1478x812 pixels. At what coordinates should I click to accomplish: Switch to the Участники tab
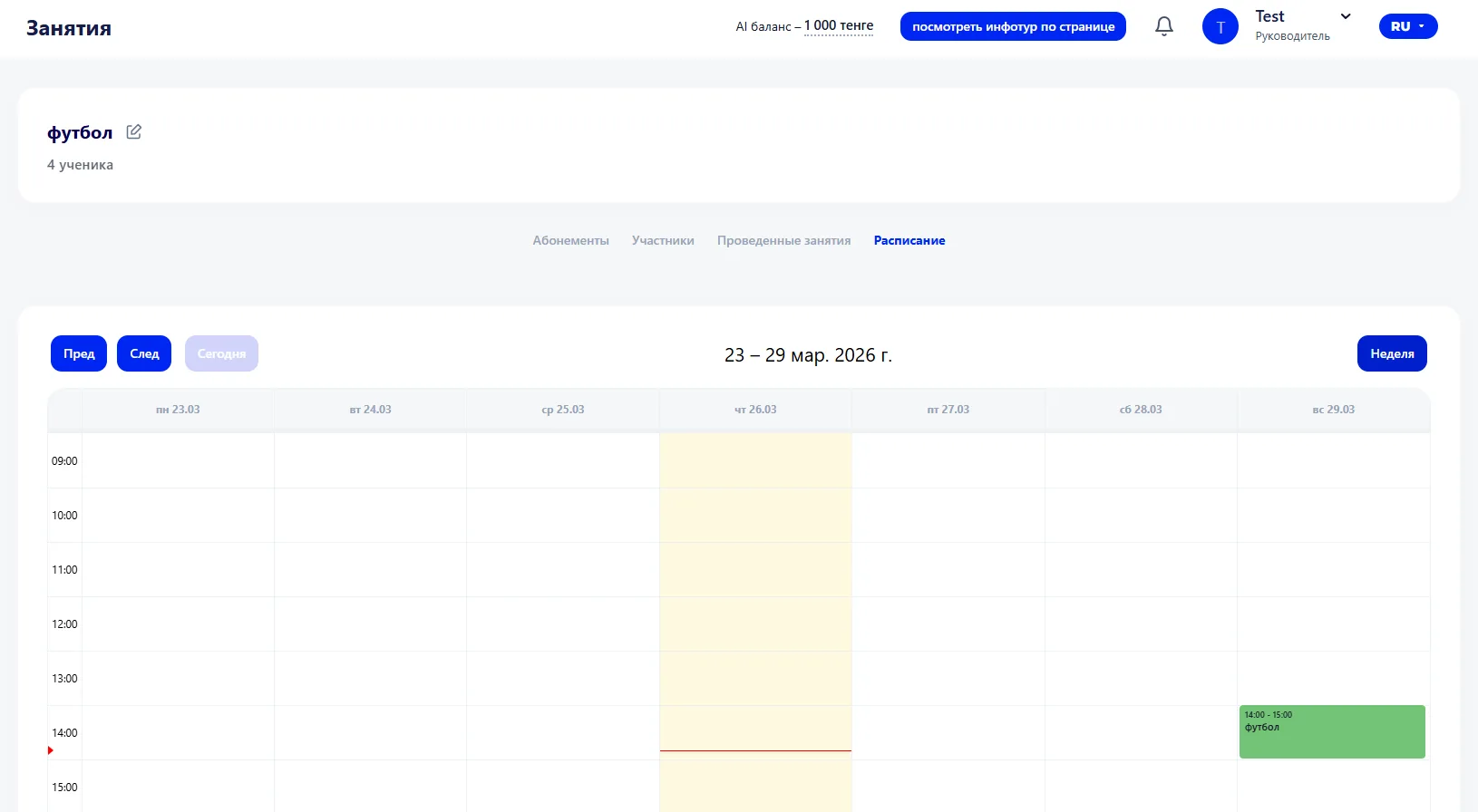click(x=663, y=240)
